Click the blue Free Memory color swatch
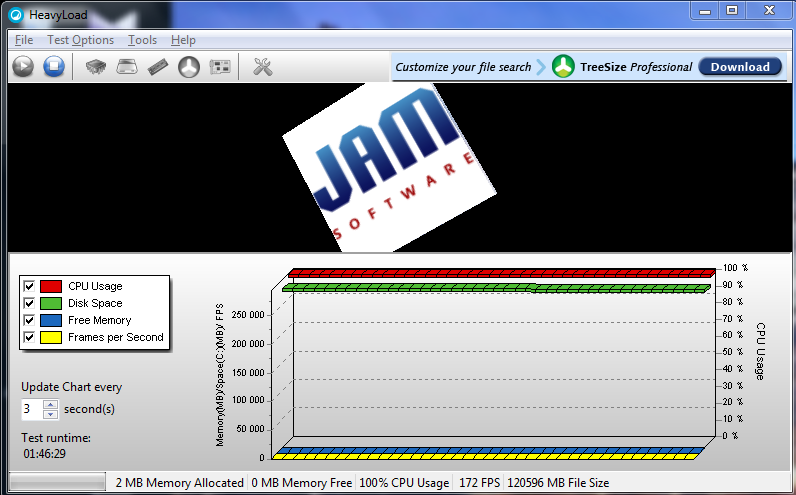Viewport: 796px width, 495px height. point(51,320)
